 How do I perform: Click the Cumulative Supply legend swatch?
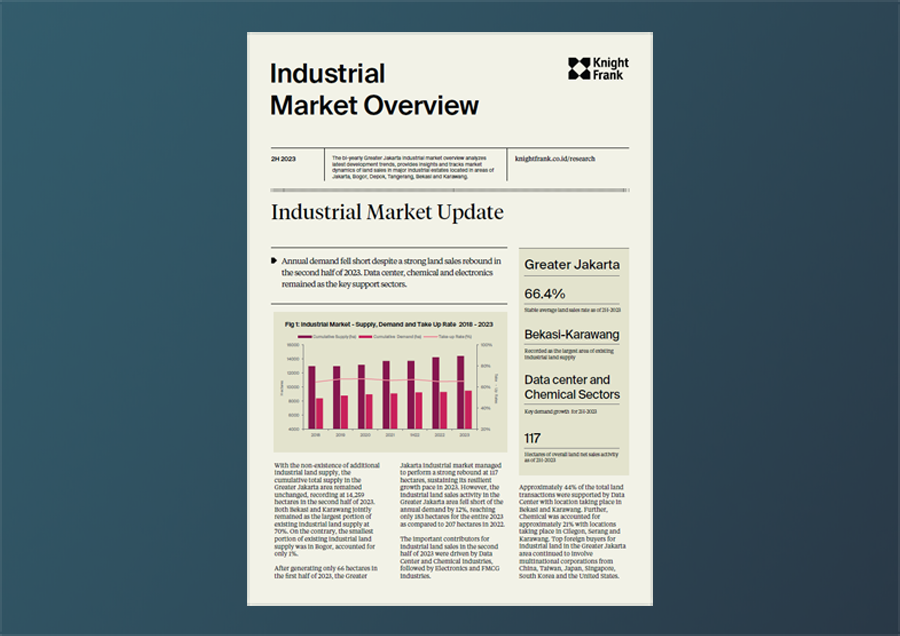point(305,337)
